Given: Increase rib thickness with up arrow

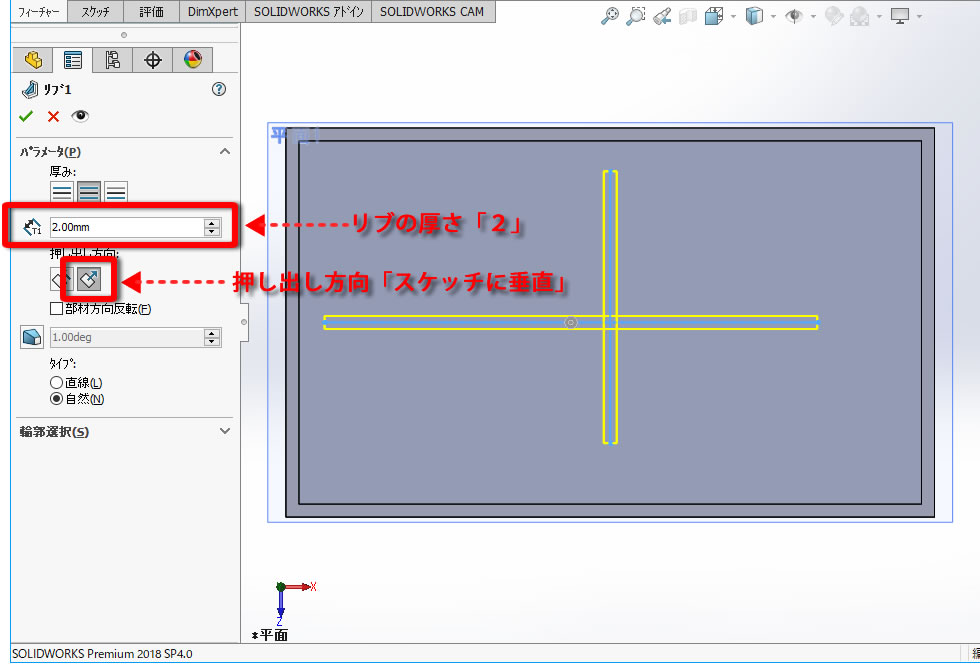Looking at the screenshot, I should pos(212,222).
